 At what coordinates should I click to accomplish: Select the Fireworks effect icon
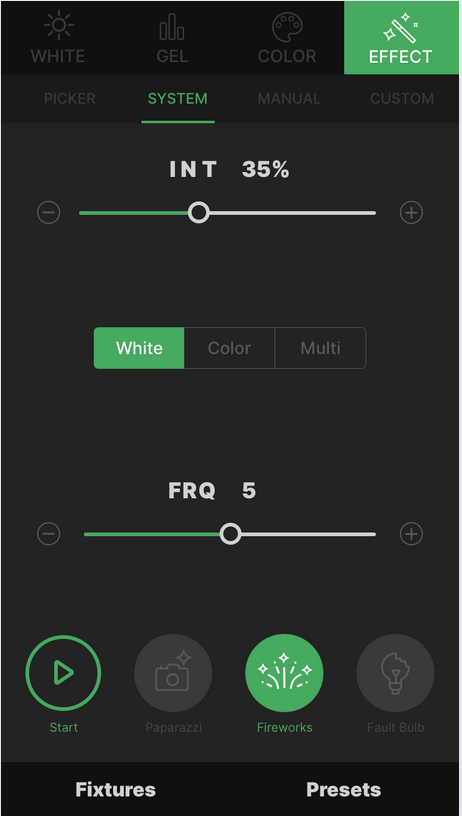click(x=284, y=673)
